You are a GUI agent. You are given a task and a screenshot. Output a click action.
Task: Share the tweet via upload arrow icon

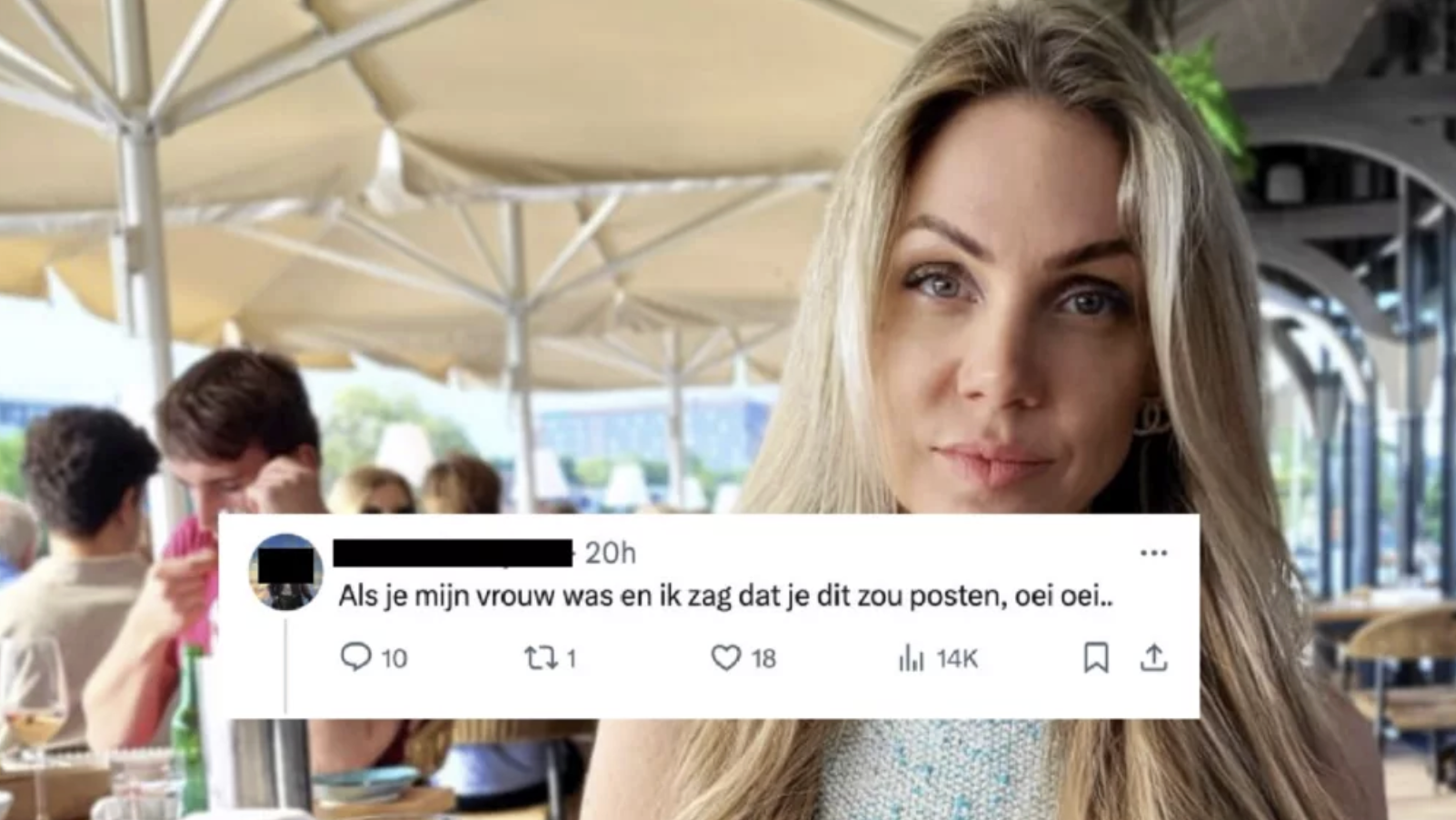pyautogui.click(x=1153, y=657)
